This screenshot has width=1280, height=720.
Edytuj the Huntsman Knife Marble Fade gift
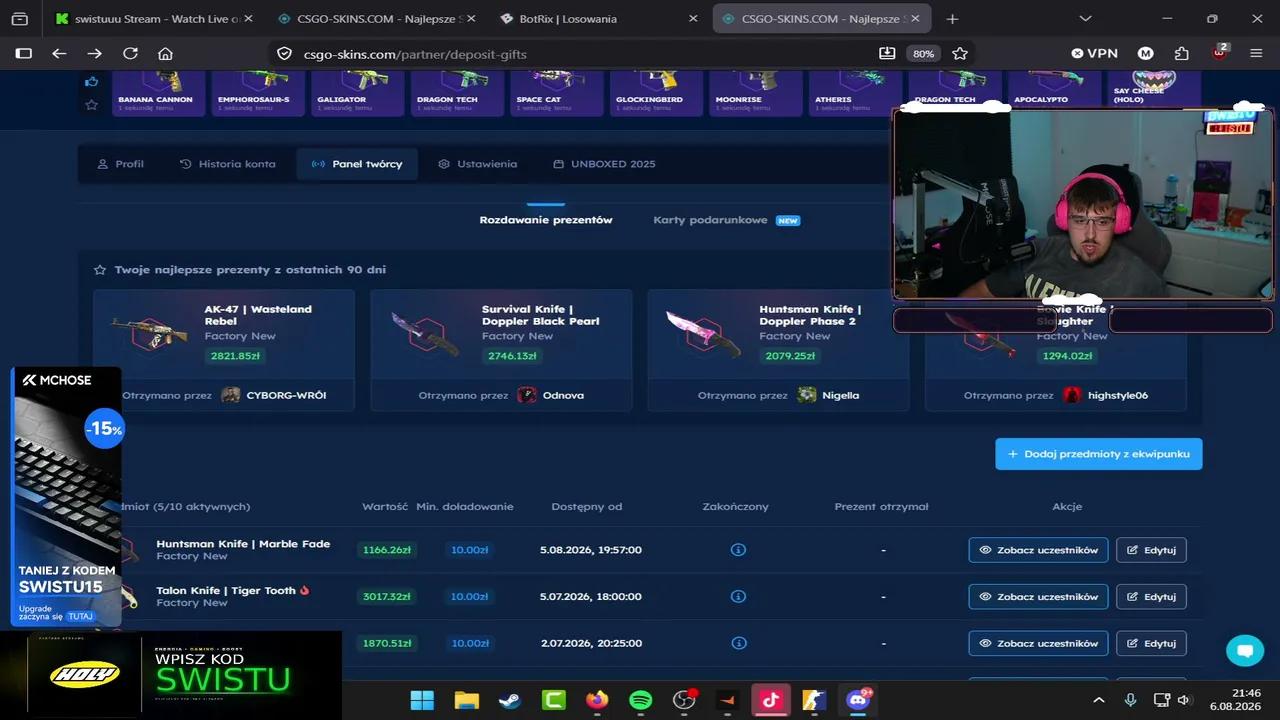pyautogui.click(x=1151, y=550)
